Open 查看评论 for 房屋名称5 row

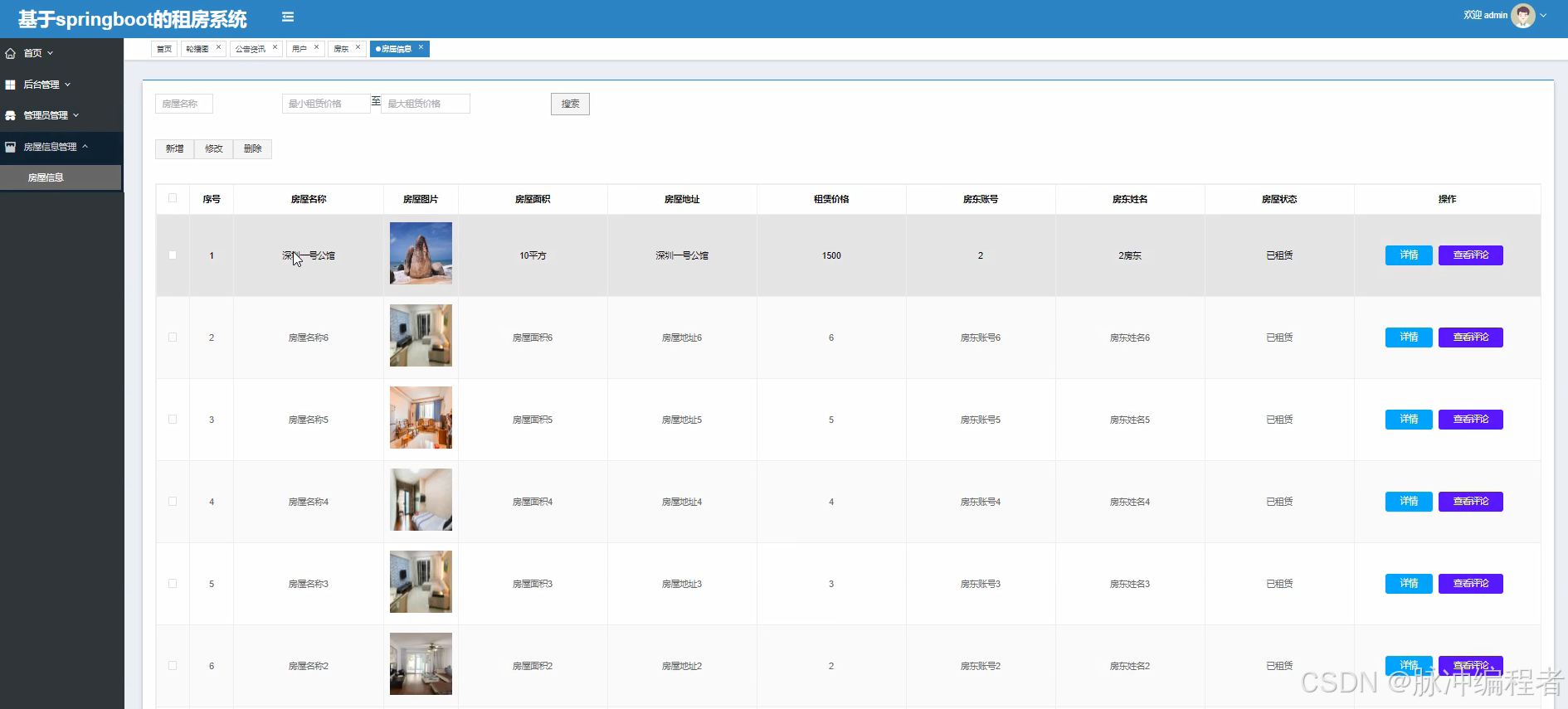coord(1471,420)
